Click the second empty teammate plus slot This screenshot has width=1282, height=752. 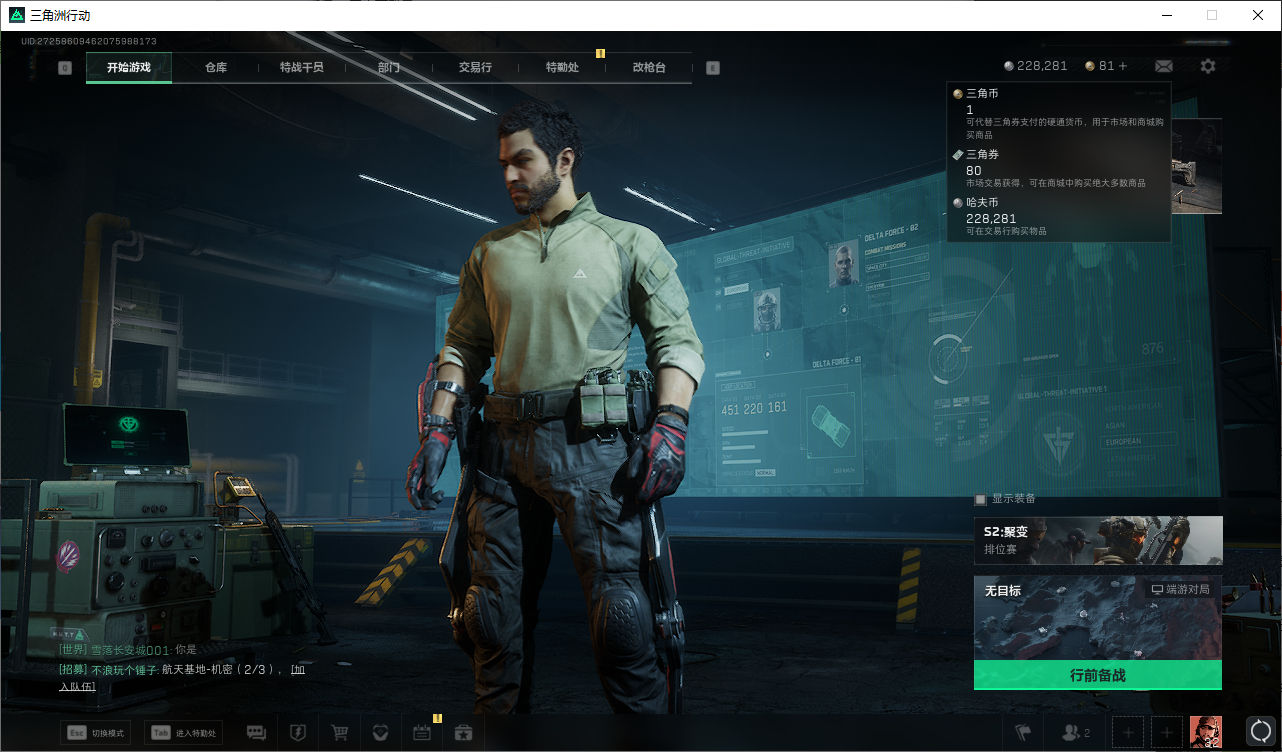click(x=1167, y=733)
